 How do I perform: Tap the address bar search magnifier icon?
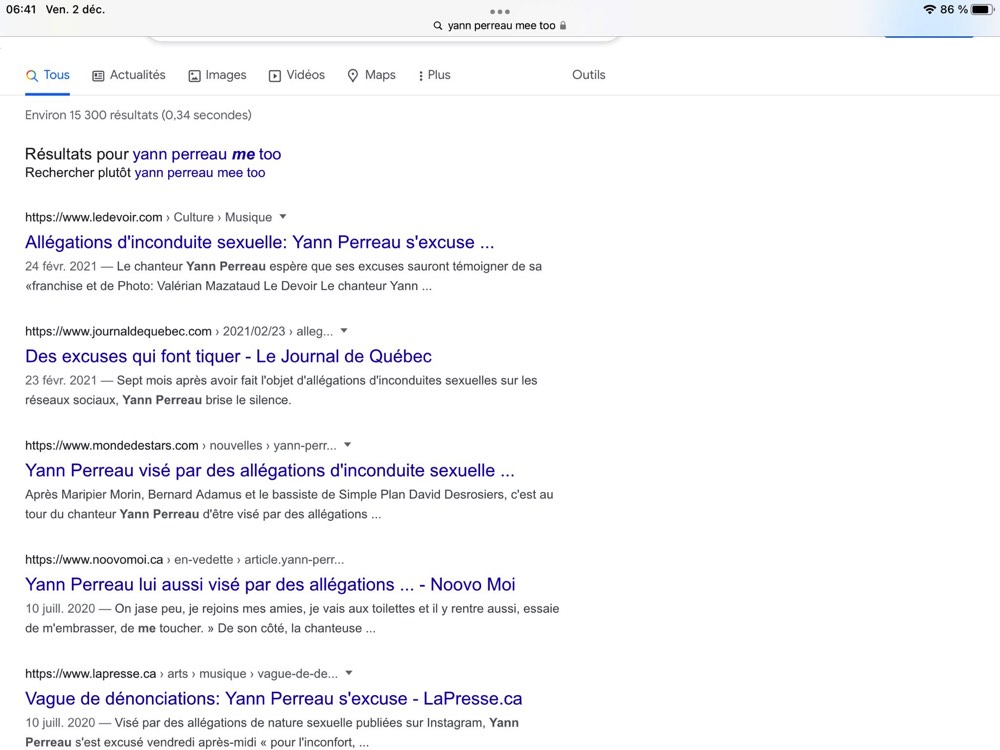coord(438,26)
